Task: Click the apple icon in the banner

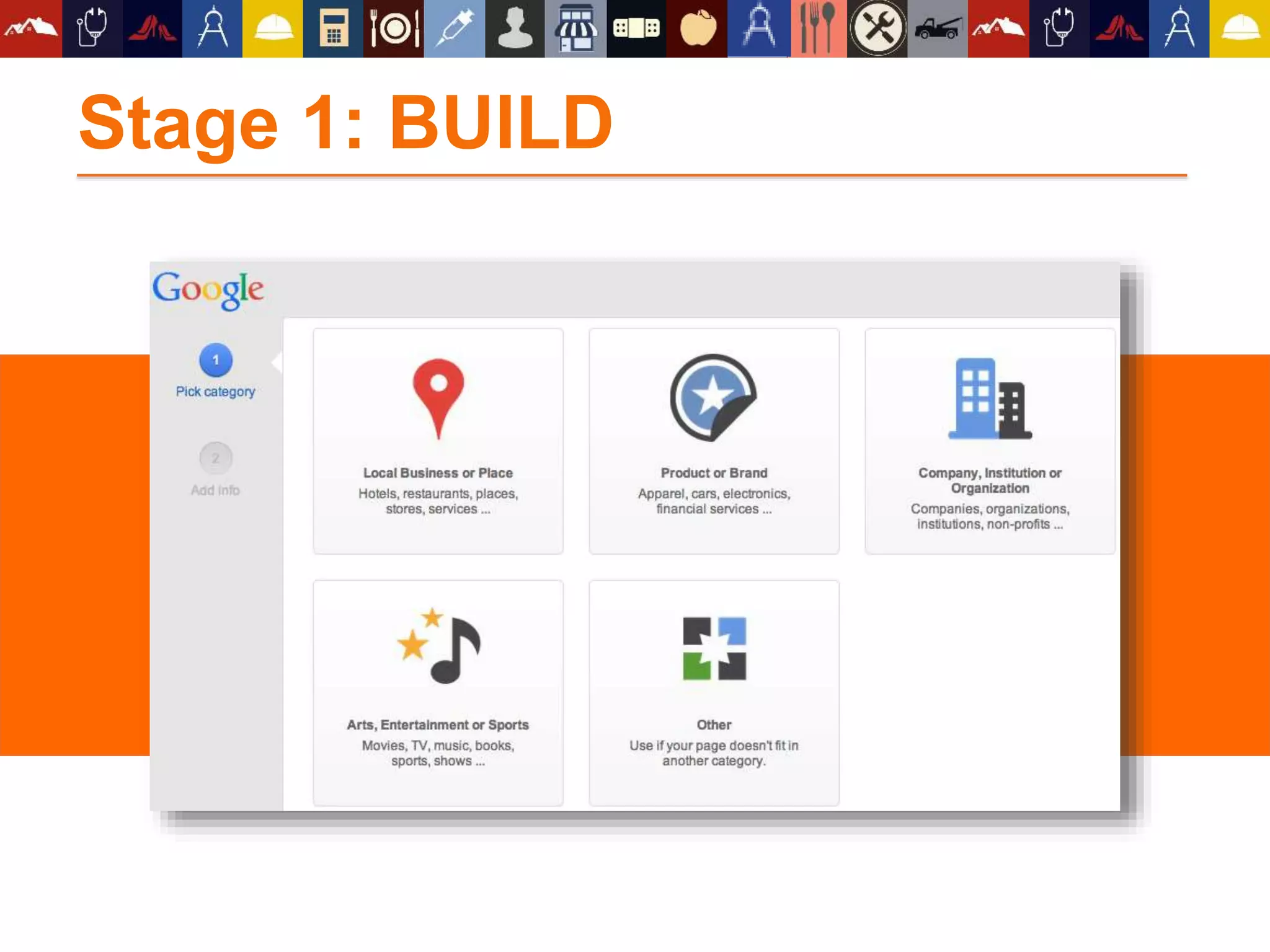Action: 697,29
